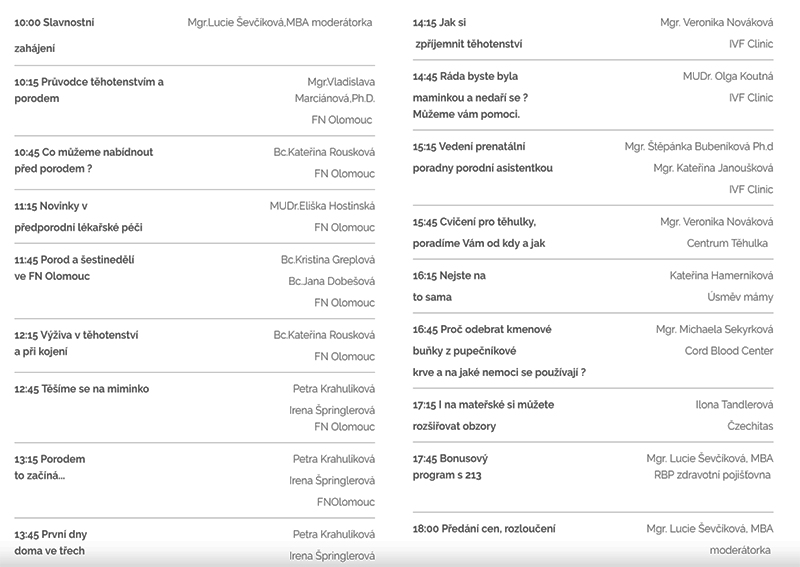Click speaker name Bc. Kristina Greplová
This screenshot has width=800, height=567.
coord(328,260)
